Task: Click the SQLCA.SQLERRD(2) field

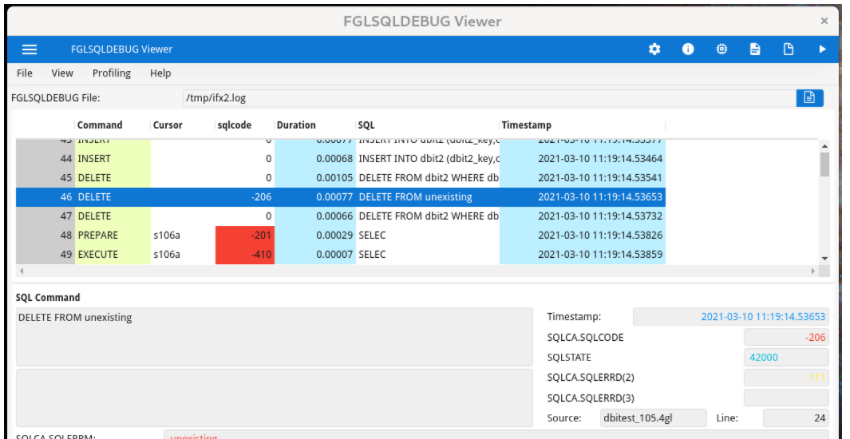Action: [786, 378]
